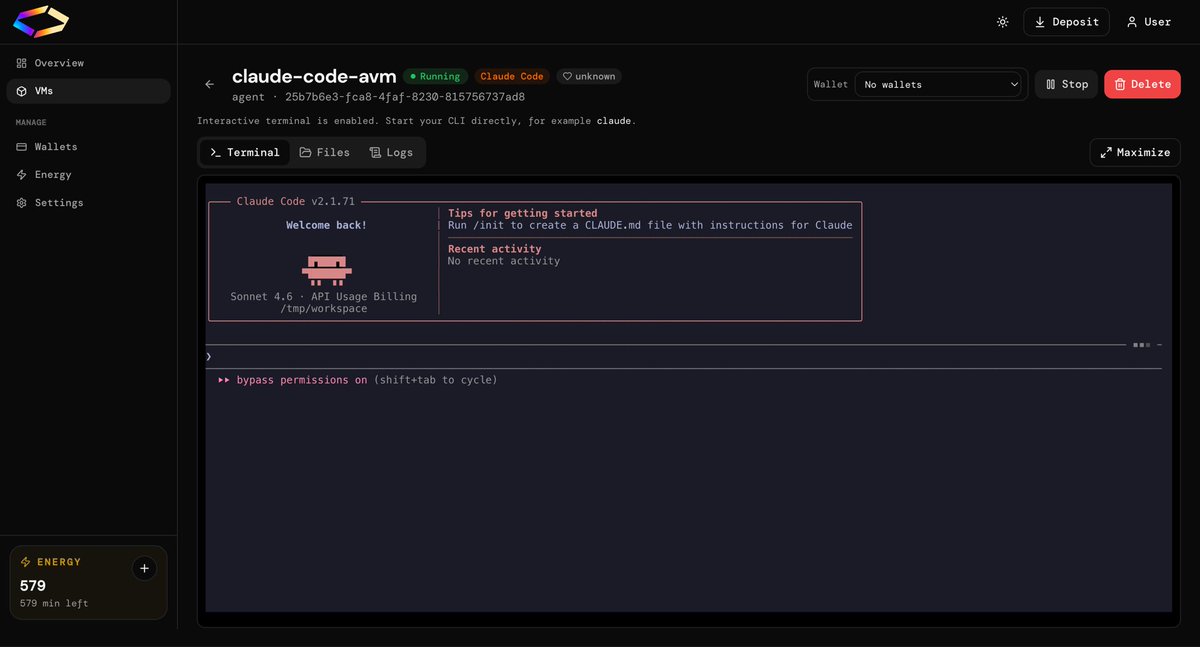
Task: Delete the claude-code-avm VM
Action: 1142,84
